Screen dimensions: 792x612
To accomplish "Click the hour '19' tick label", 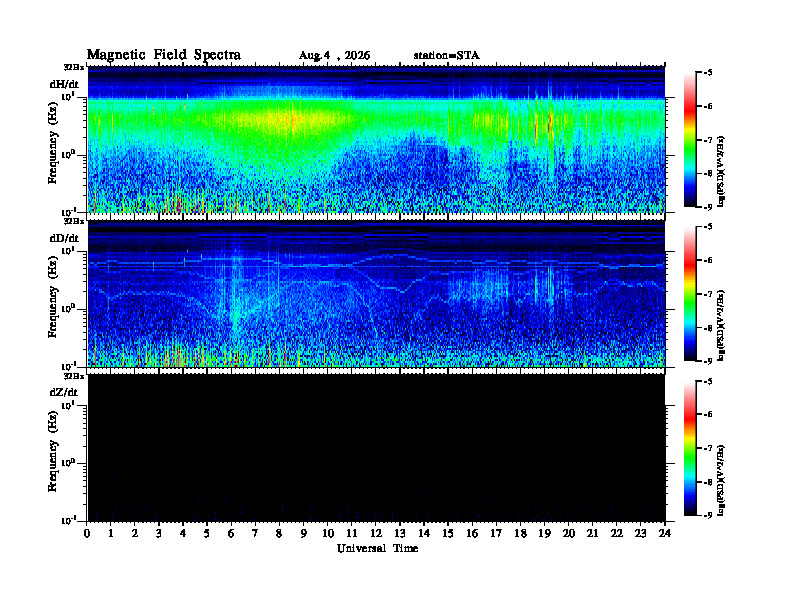I will pos(544,533).
